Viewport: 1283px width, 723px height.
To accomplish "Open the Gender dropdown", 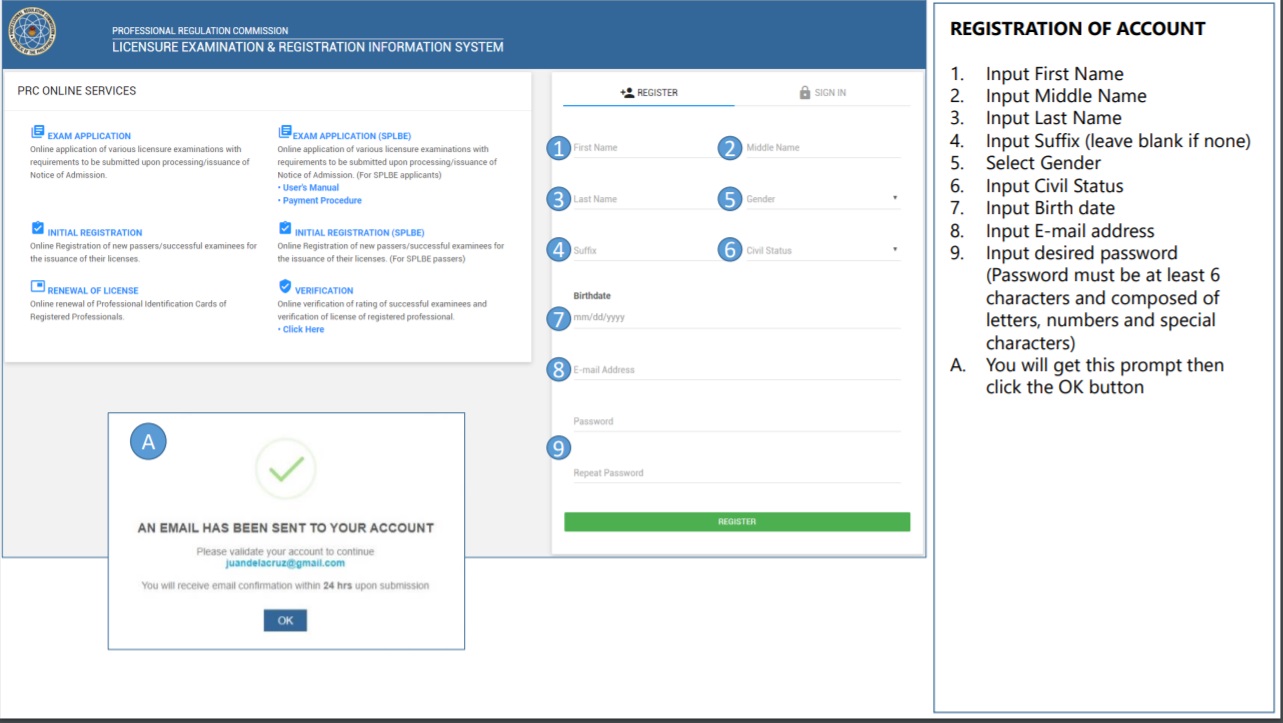I will tap(822, 199).
